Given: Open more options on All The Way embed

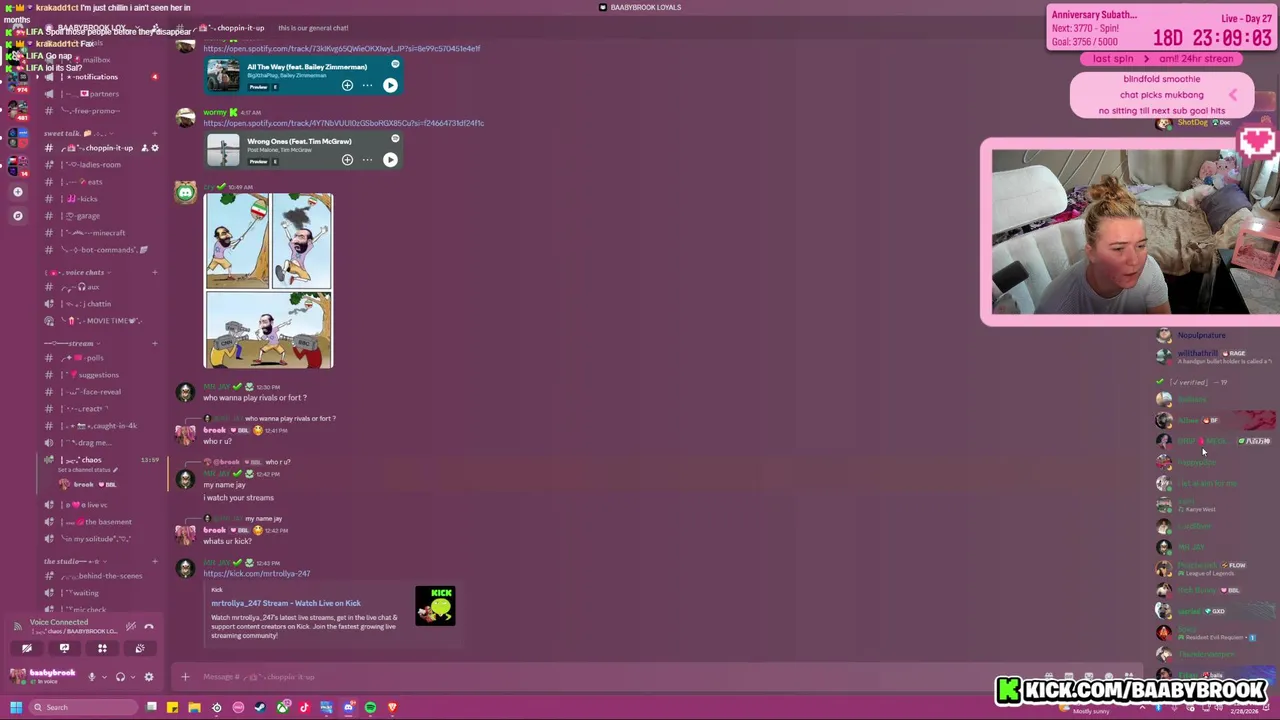Looking at the screenshot, I should pos(367,86).
